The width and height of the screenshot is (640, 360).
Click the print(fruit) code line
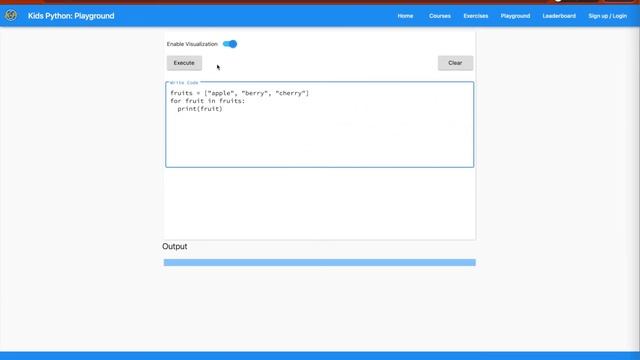(200, 109)
